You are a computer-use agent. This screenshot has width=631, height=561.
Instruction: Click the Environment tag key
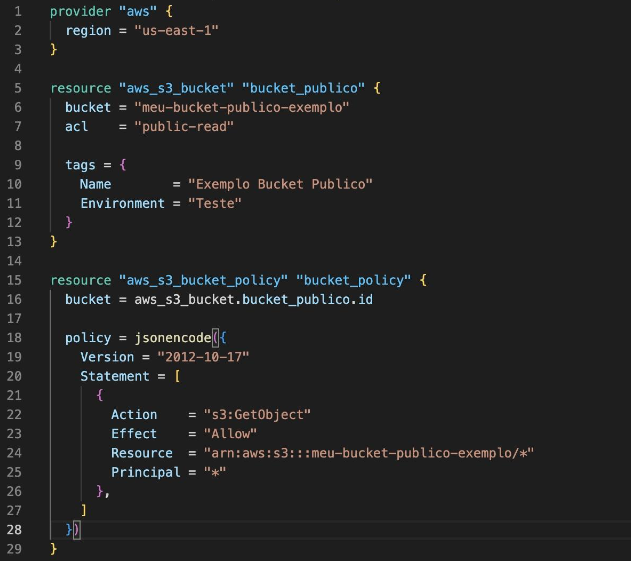pos(122,204)
